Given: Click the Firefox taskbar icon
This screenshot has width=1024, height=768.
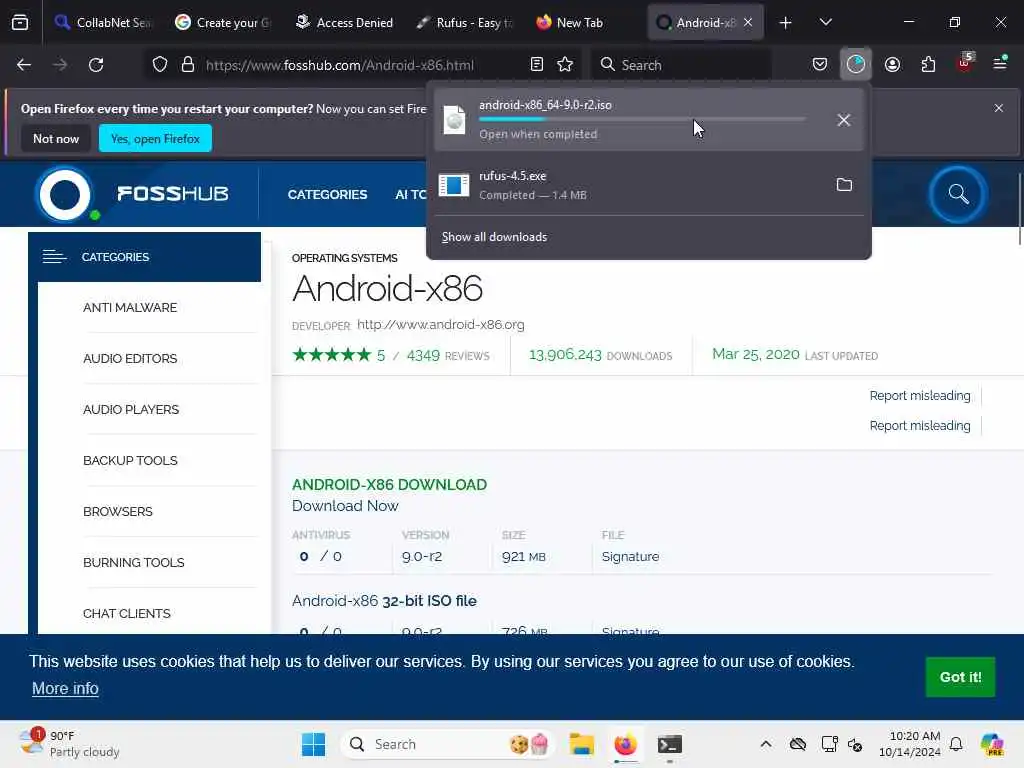Looking at the screenshot, I should click(x=626, y=744).
